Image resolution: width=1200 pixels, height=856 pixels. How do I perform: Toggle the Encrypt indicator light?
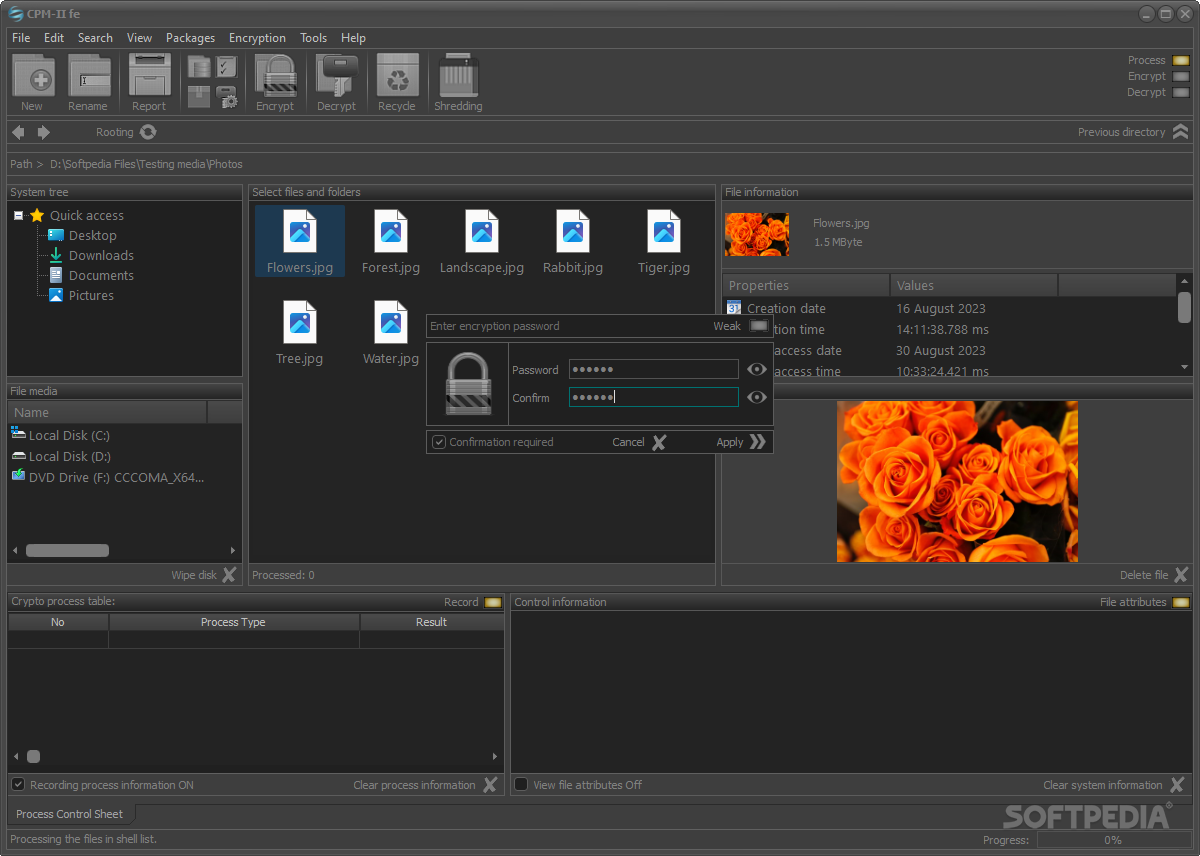pos(1181,76)
